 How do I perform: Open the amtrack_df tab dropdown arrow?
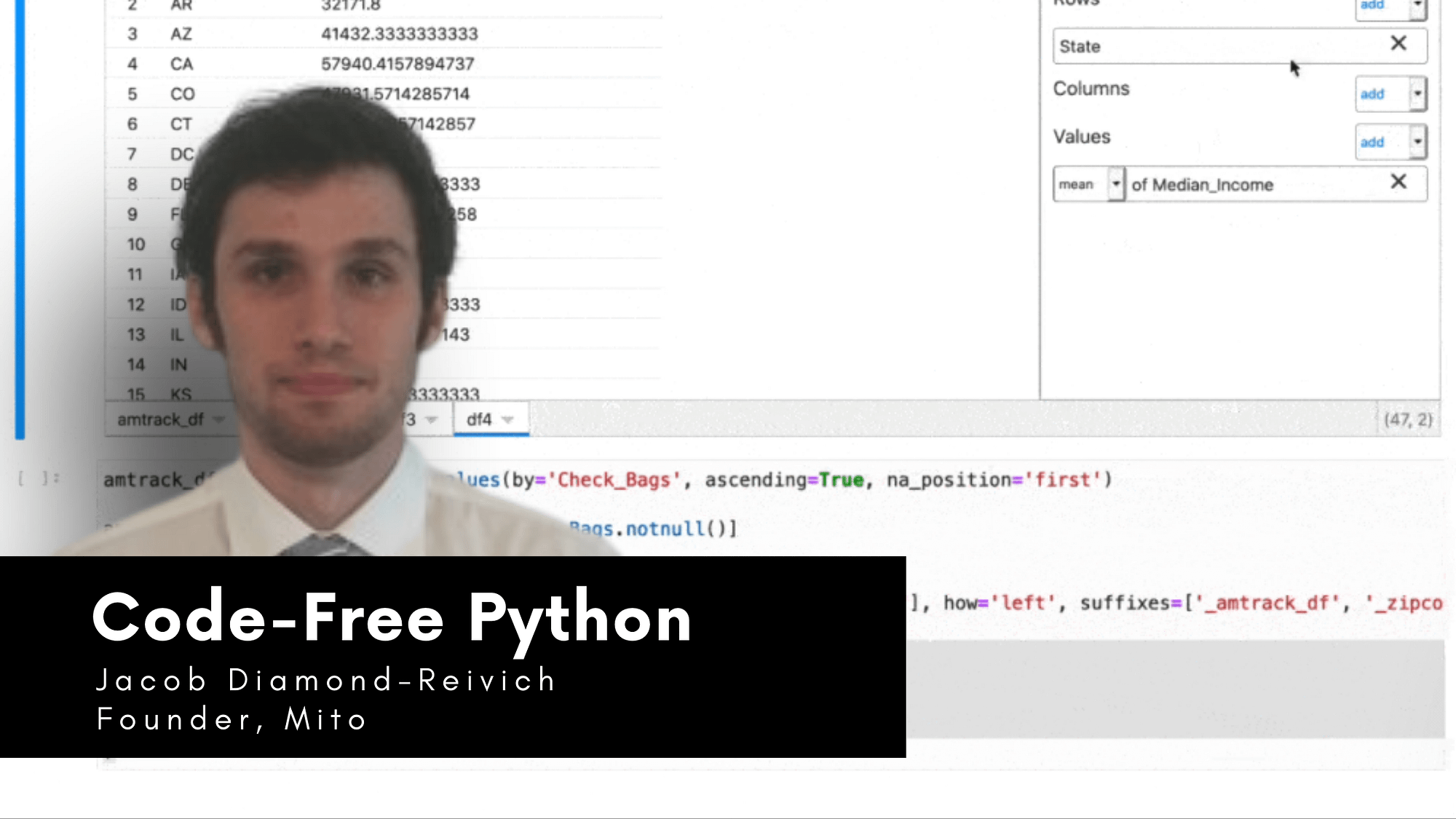(x=218, y=420)
